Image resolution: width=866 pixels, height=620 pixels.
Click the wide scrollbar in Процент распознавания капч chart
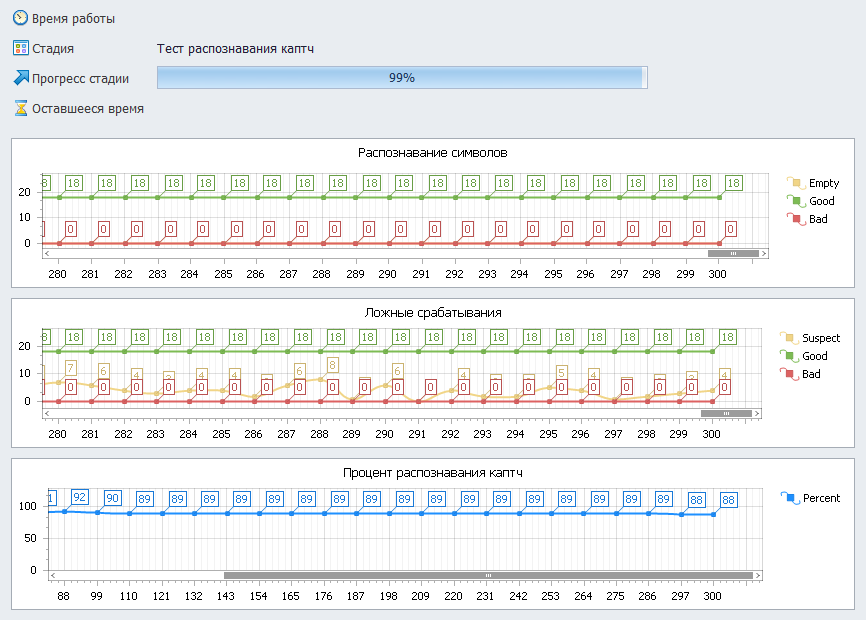[x=488, y=575]
